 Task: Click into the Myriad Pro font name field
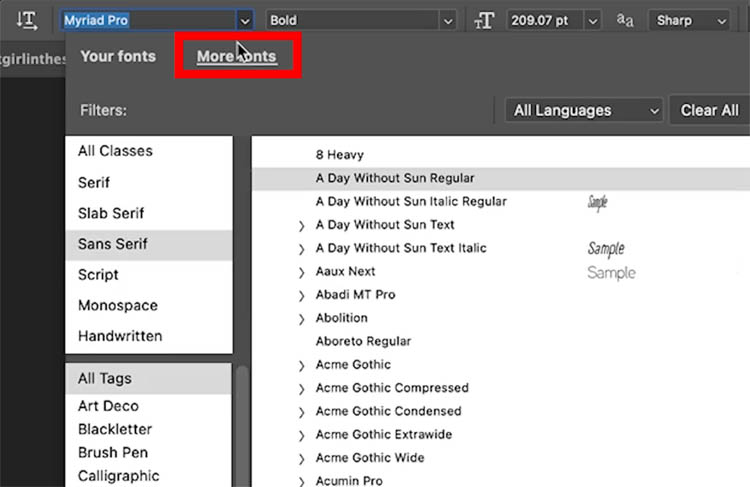point(148,21)
